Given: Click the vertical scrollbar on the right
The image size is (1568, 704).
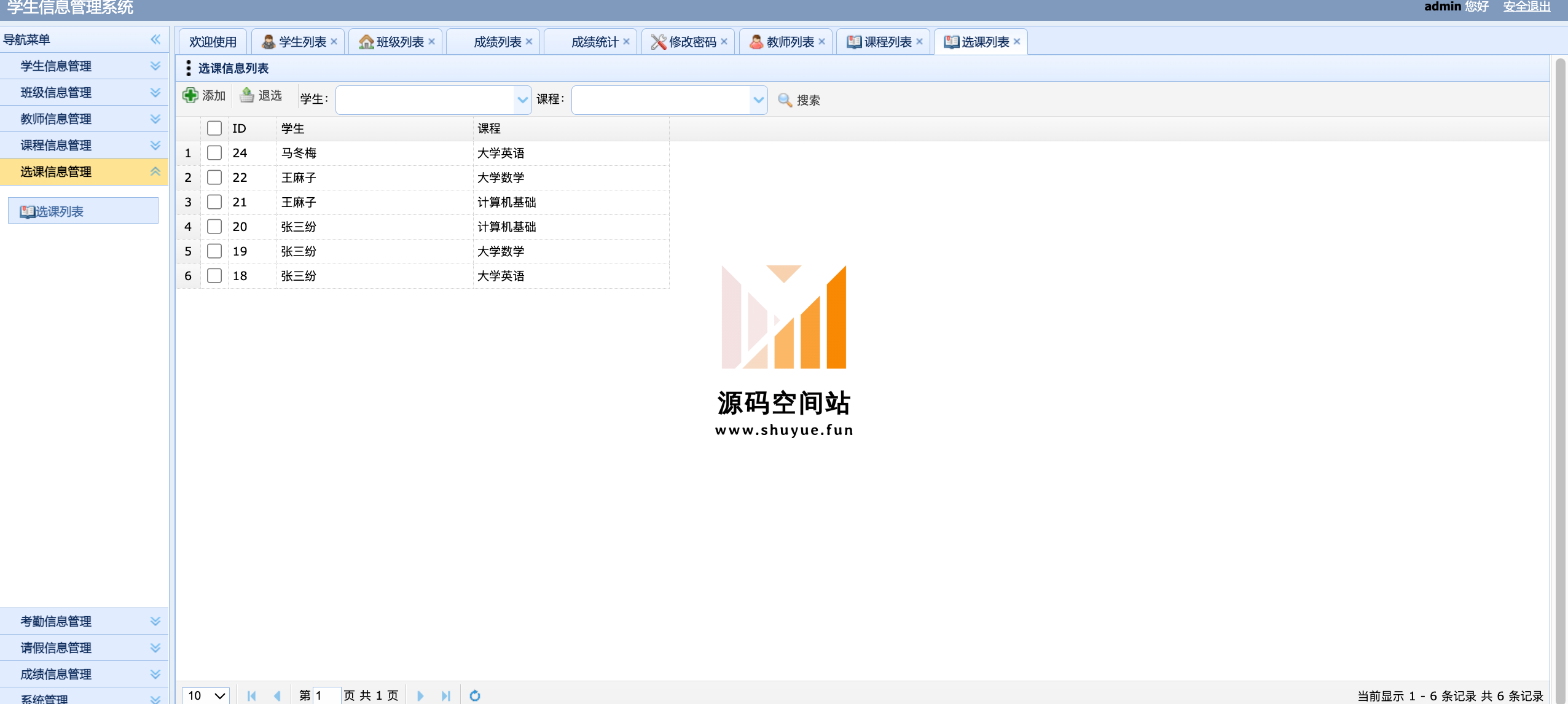Looking at the screenshot, I should (x=1561, y=381).
